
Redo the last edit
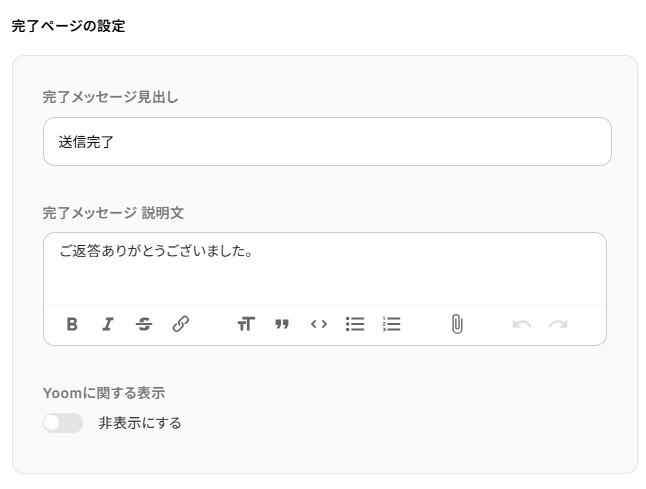click(558, 324)
